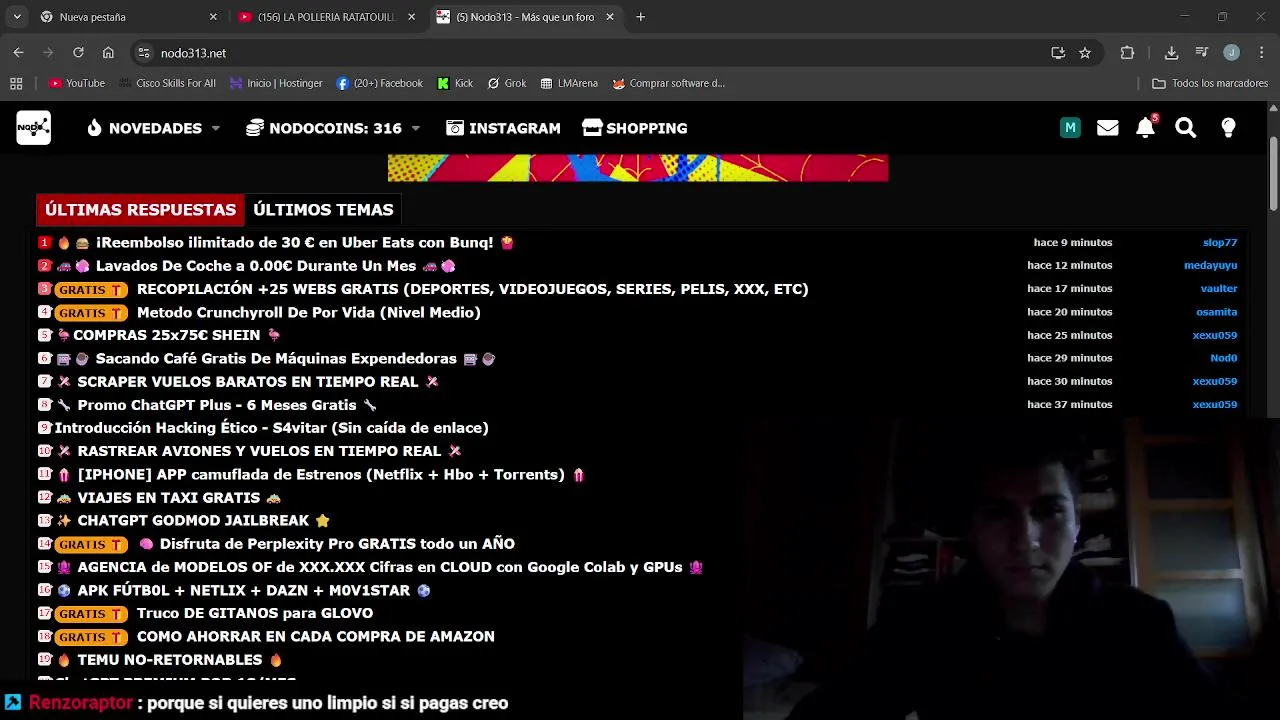Open the bookmarks bar apps grid icon
1280x720 pixels.
(x=16, y=84)
